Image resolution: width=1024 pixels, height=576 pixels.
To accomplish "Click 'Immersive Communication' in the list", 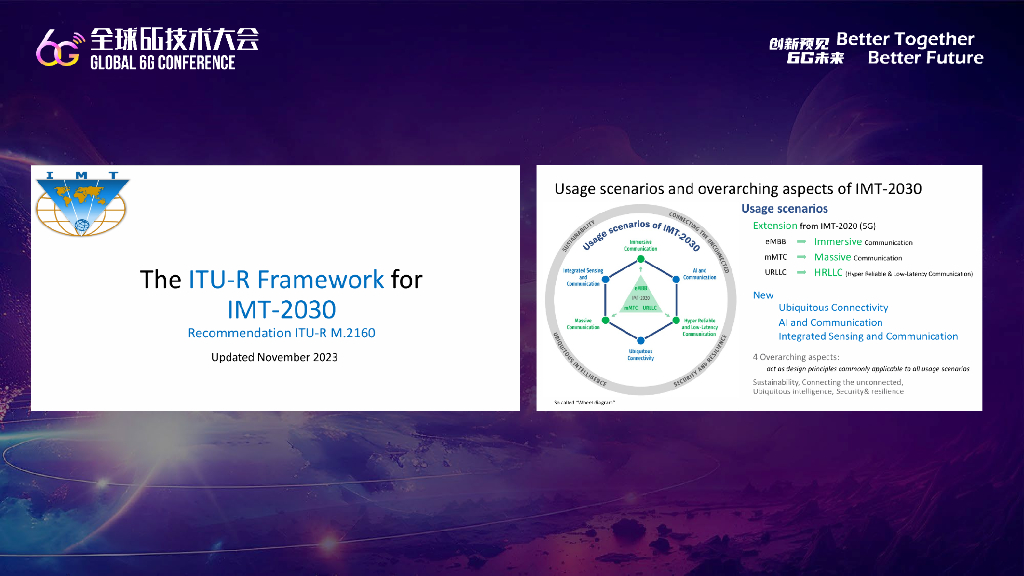I will pyautogui.click(x=863, y=242).
